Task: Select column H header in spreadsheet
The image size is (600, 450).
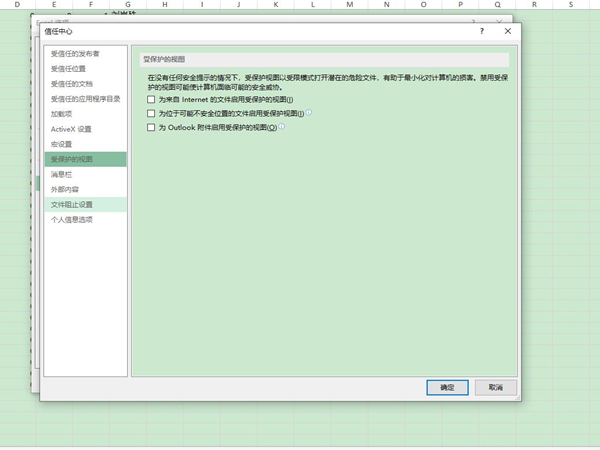Action: 165,5
